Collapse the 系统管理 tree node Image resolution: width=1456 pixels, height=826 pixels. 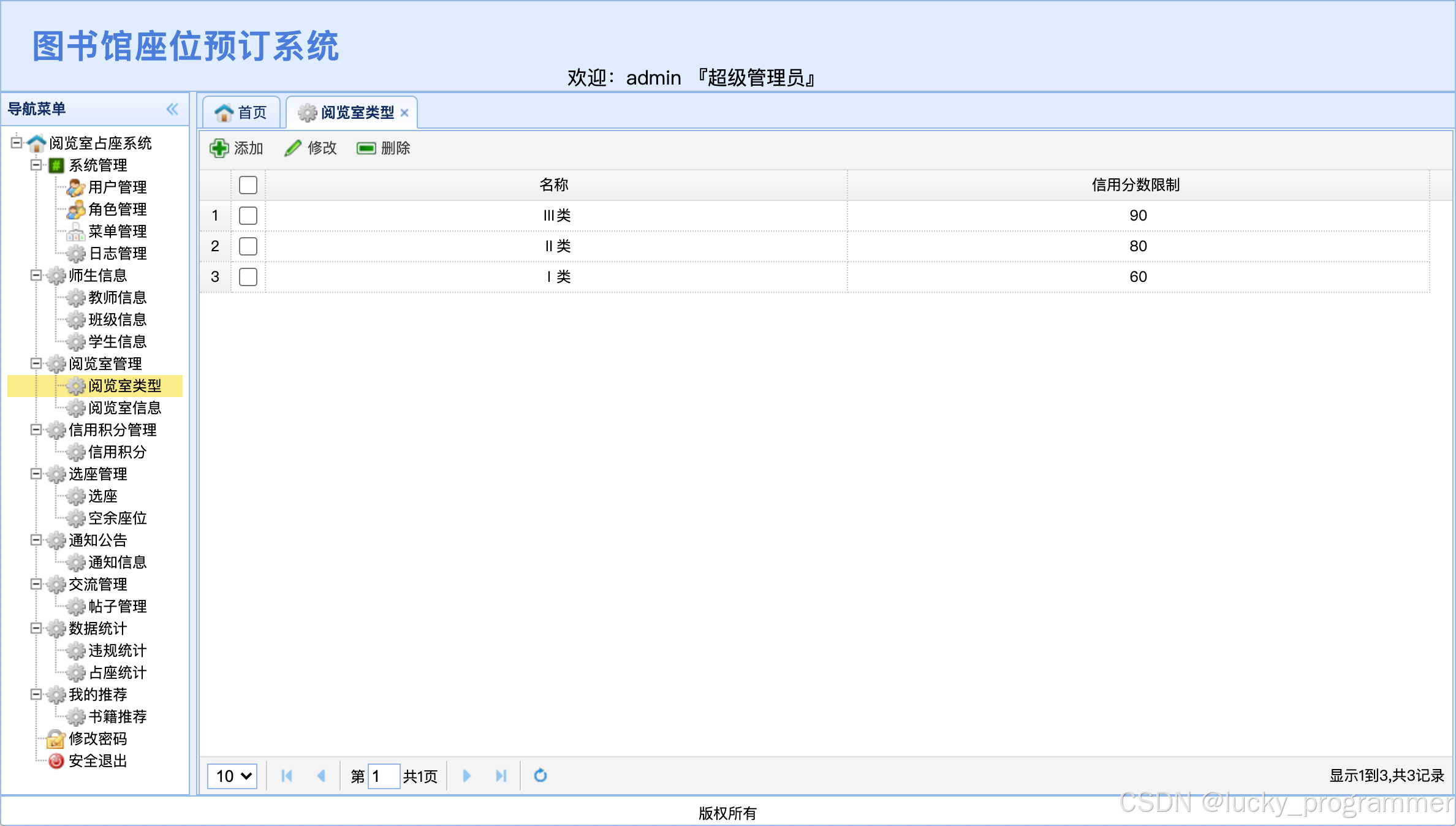pos(36,165)
